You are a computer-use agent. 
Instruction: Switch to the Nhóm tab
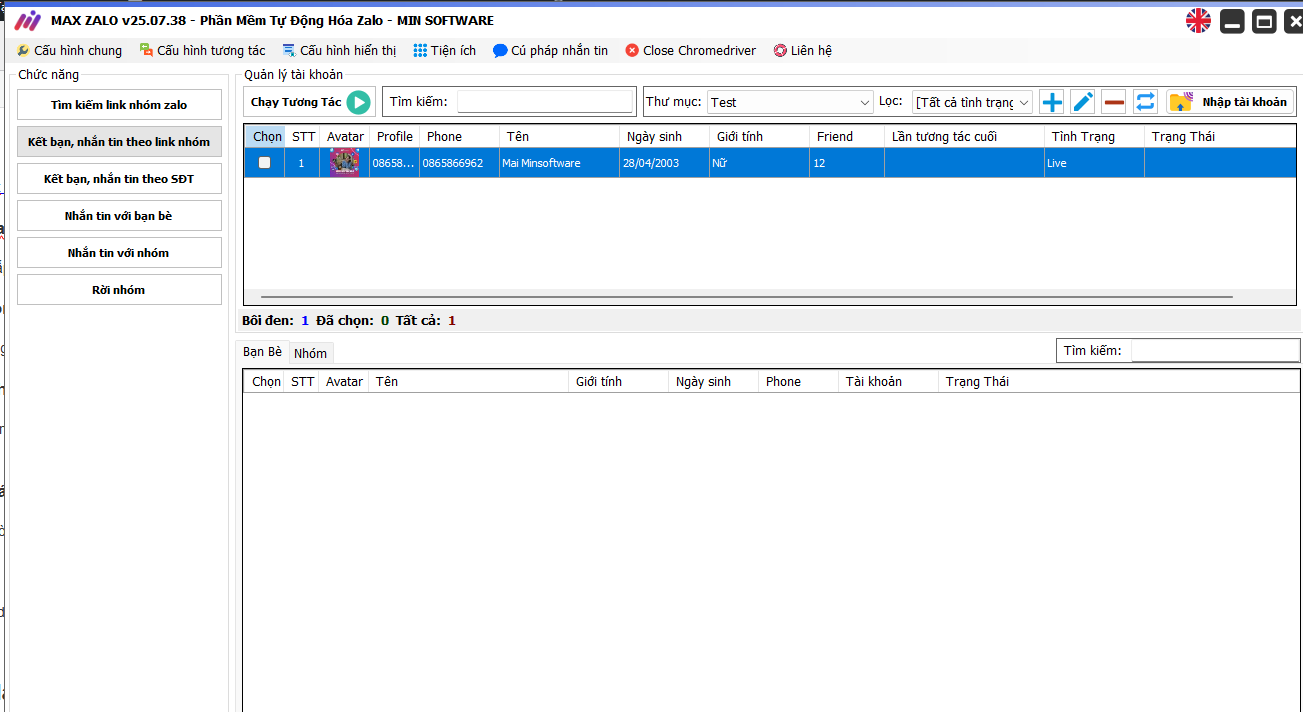pyautogui.click(x=310, y=353)
